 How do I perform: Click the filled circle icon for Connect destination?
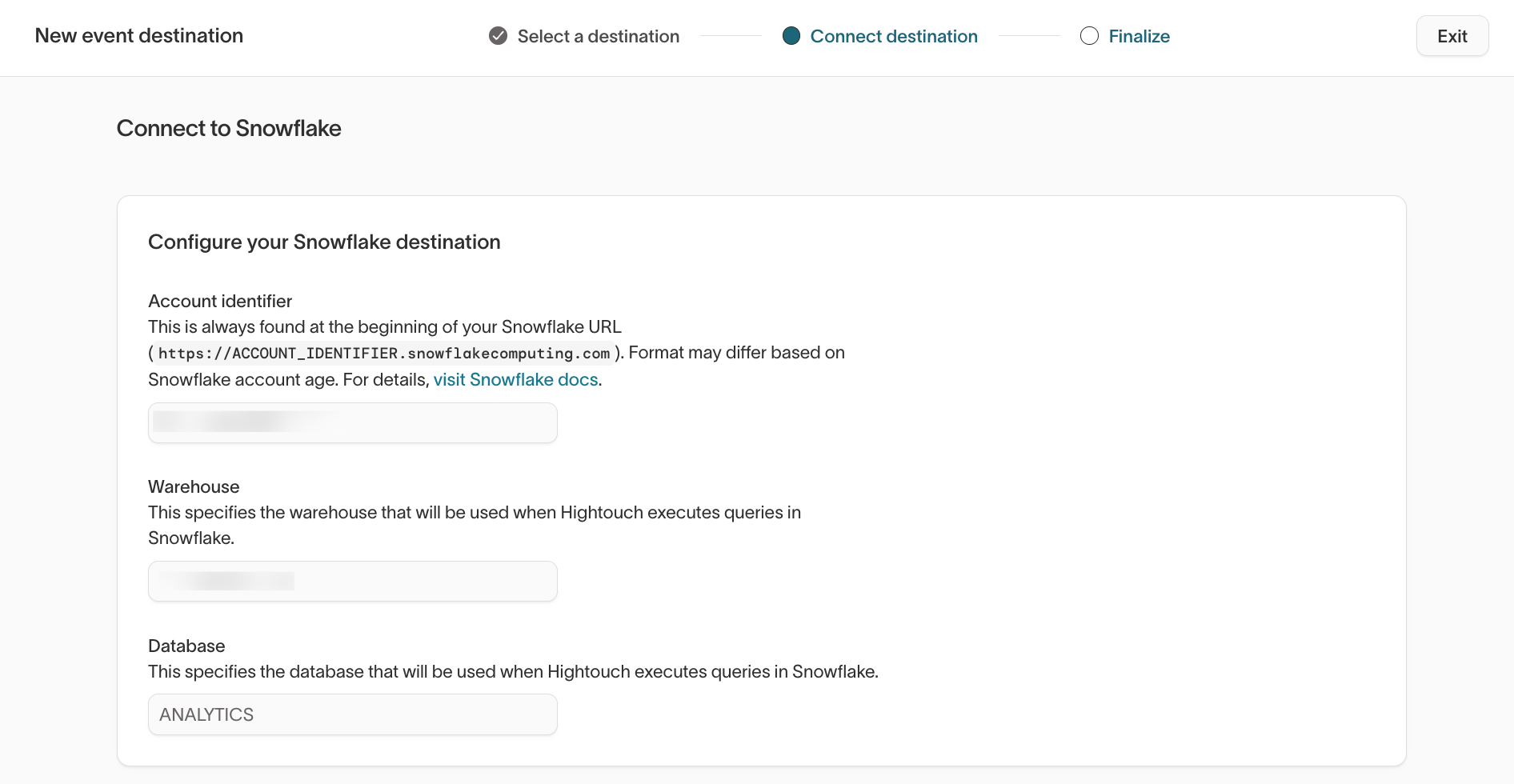click(x=791, y=36)
